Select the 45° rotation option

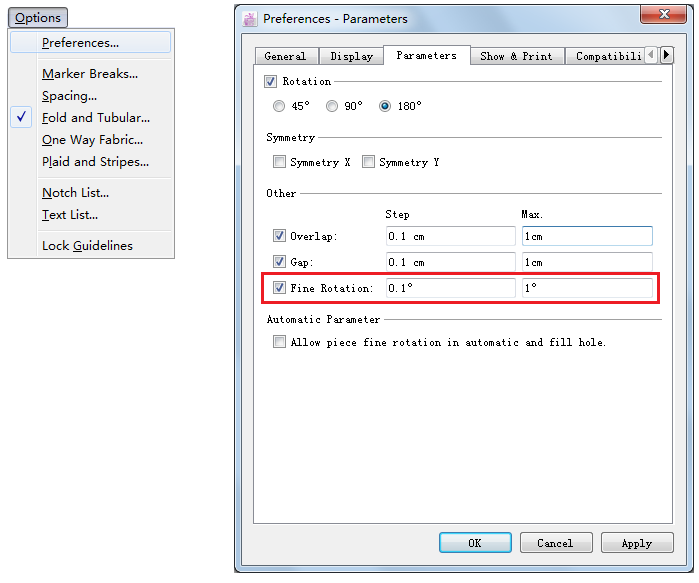pos(280,106)
